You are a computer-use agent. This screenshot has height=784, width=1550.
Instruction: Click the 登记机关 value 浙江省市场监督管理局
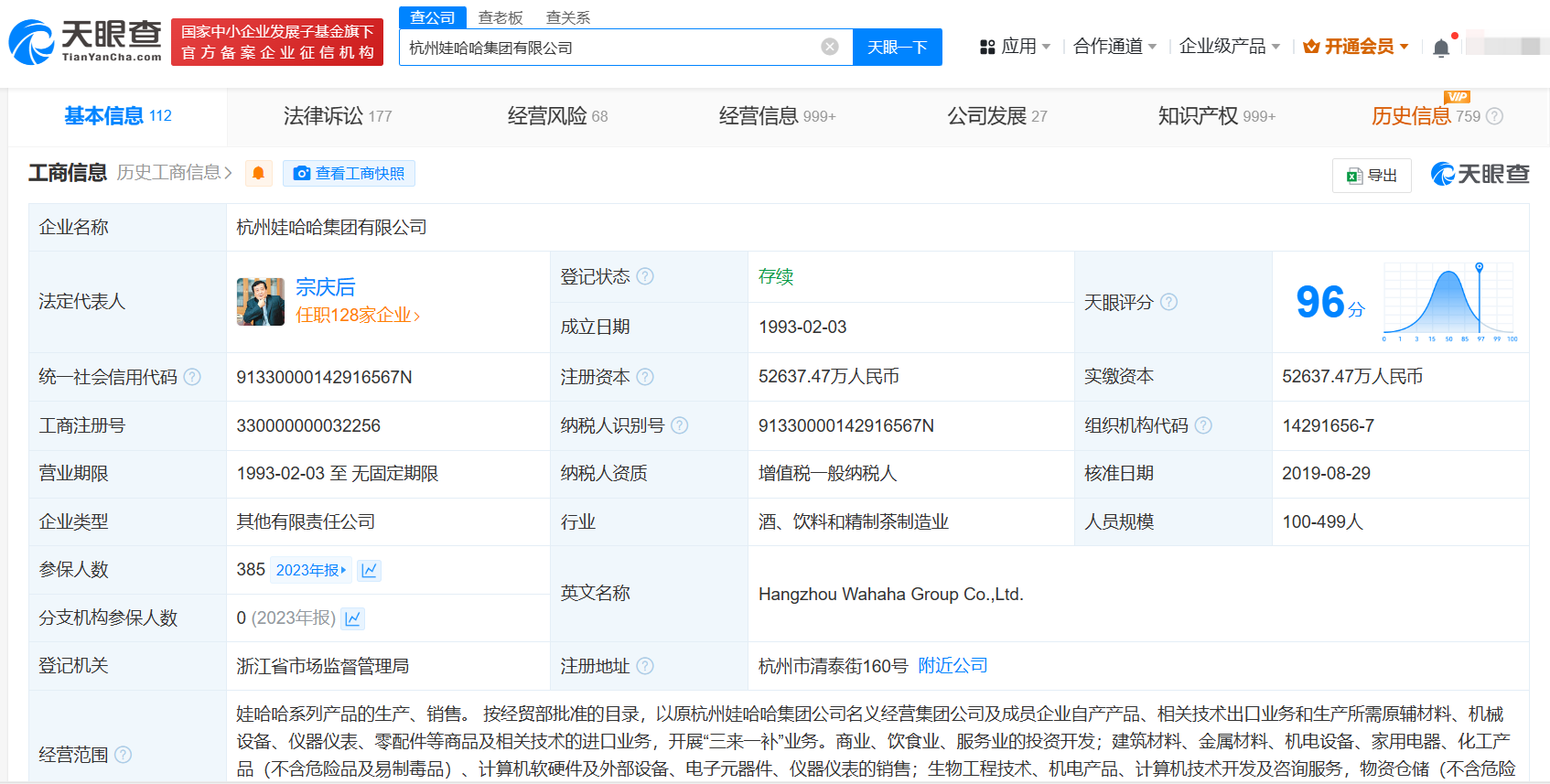point(322,666)
